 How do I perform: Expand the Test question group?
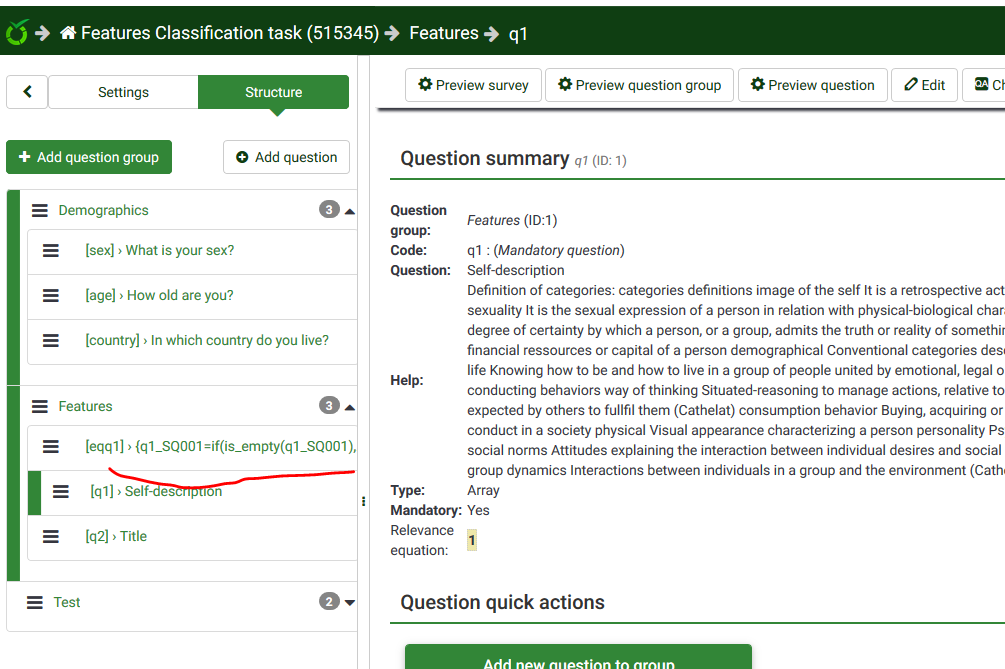pyautogui.click(x=349, y=602)
